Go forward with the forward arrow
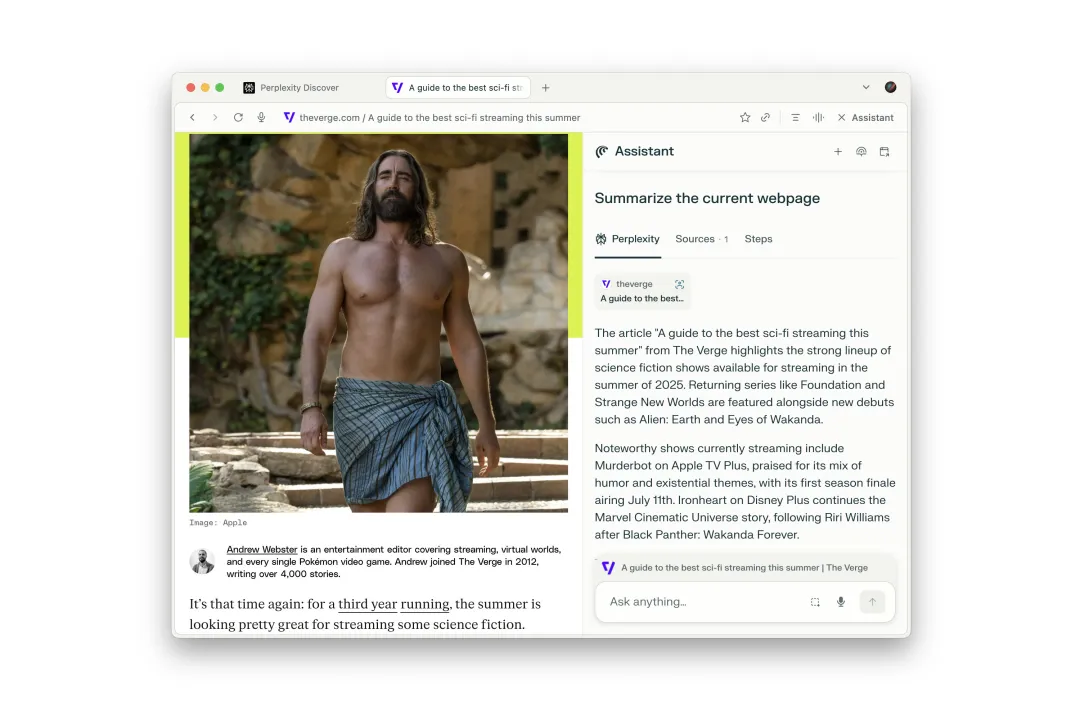The image size is (1080, 720). (215, 118)
